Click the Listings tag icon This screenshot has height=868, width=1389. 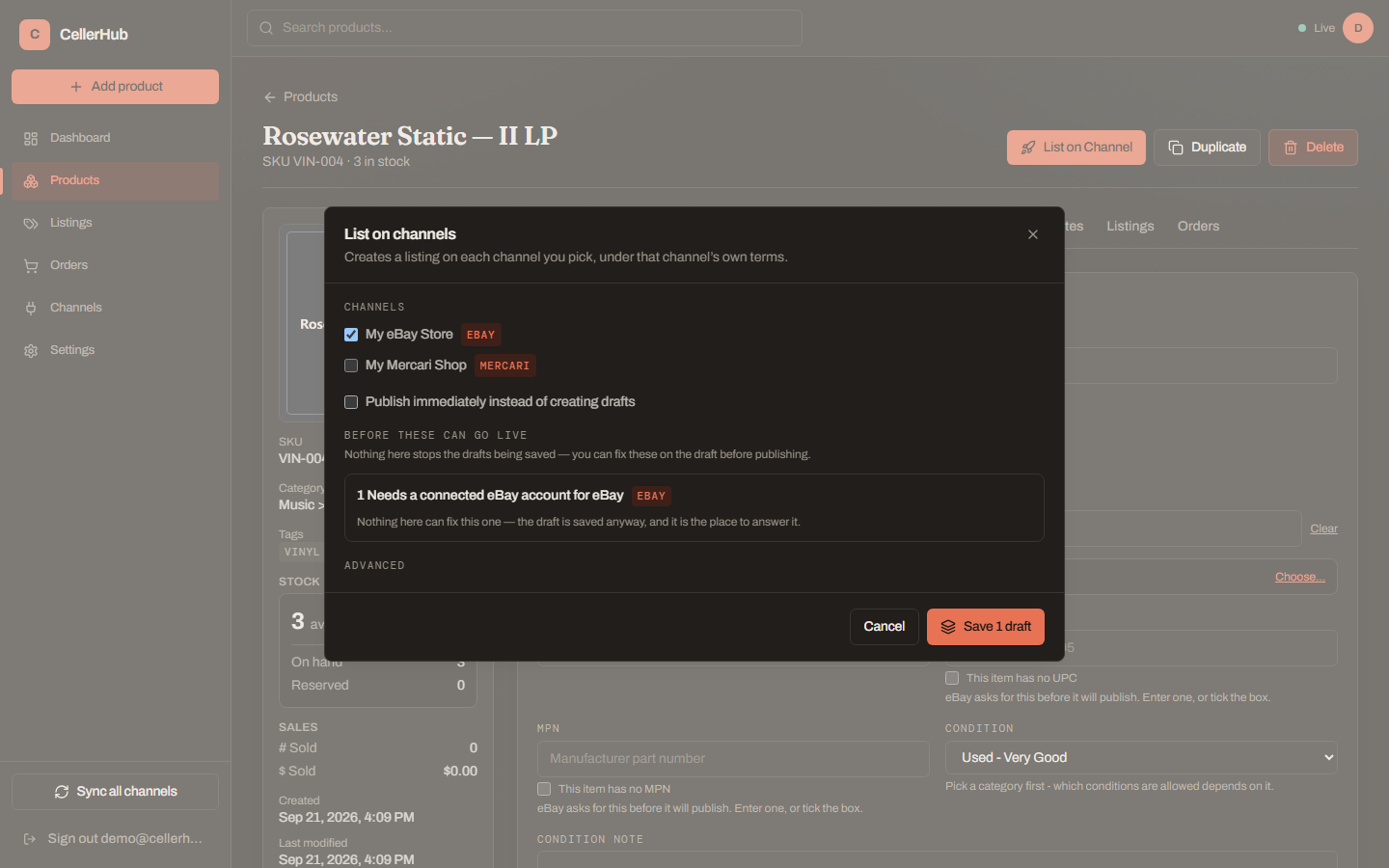[31, 224]
